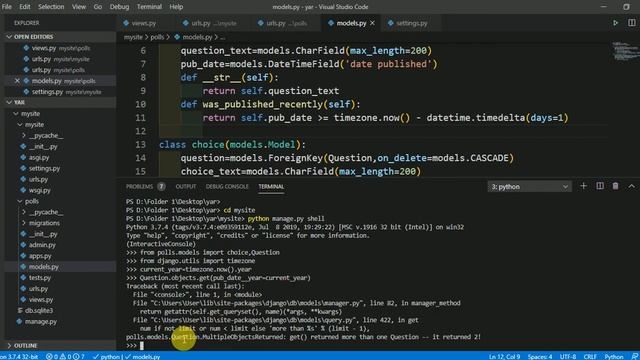The height and width of the screenshot is (360, 640).
Task: Run Python file with play icon
Action: pos(615,23)
